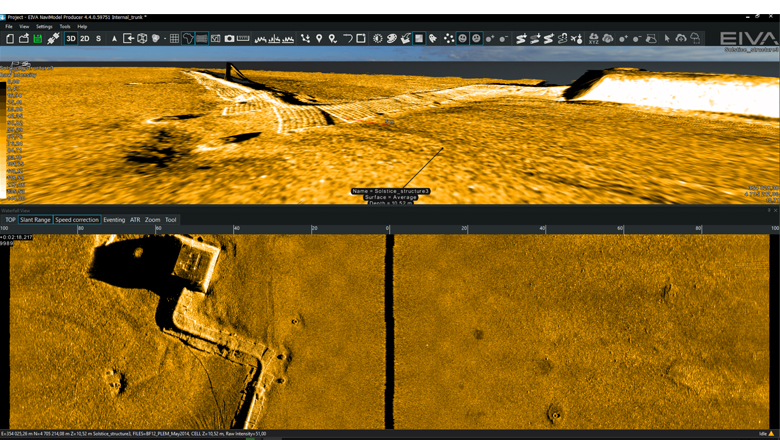Open the Settings menu

[44, 27]
